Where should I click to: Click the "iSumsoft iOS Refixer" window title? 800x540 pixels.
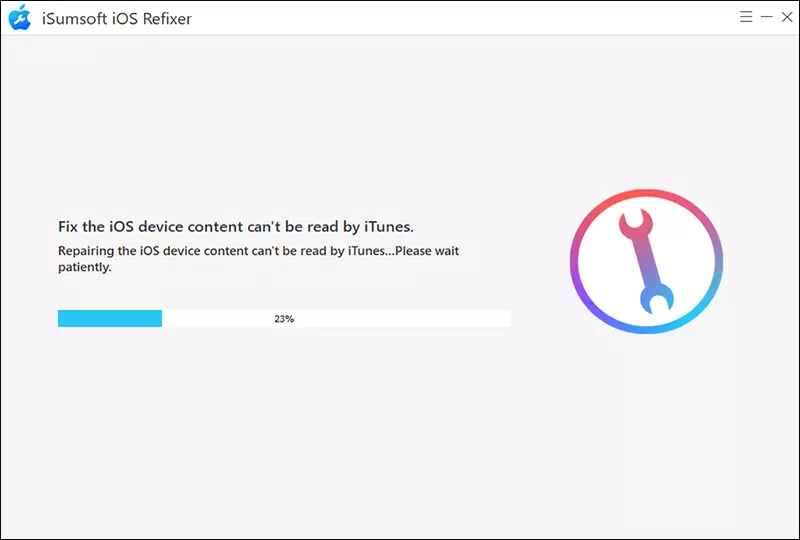pyautogui.click(x=117, y=18)
